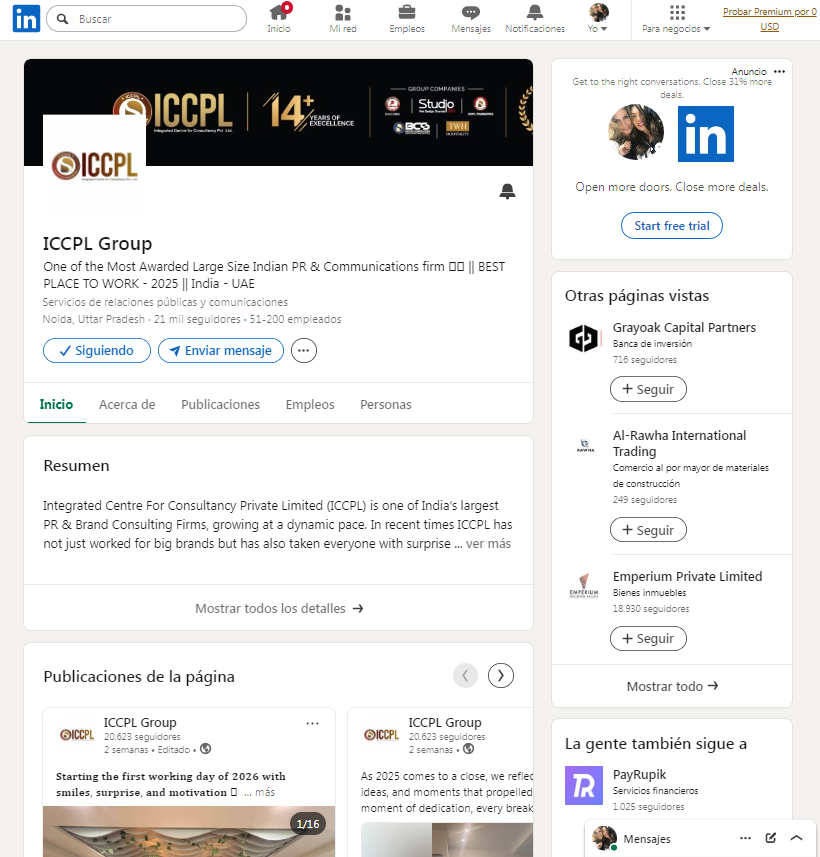Image resolution: width=820 pixels, height=857 pixels.
Task: Click Enviar mensaje button
Action: pos(221,350)
